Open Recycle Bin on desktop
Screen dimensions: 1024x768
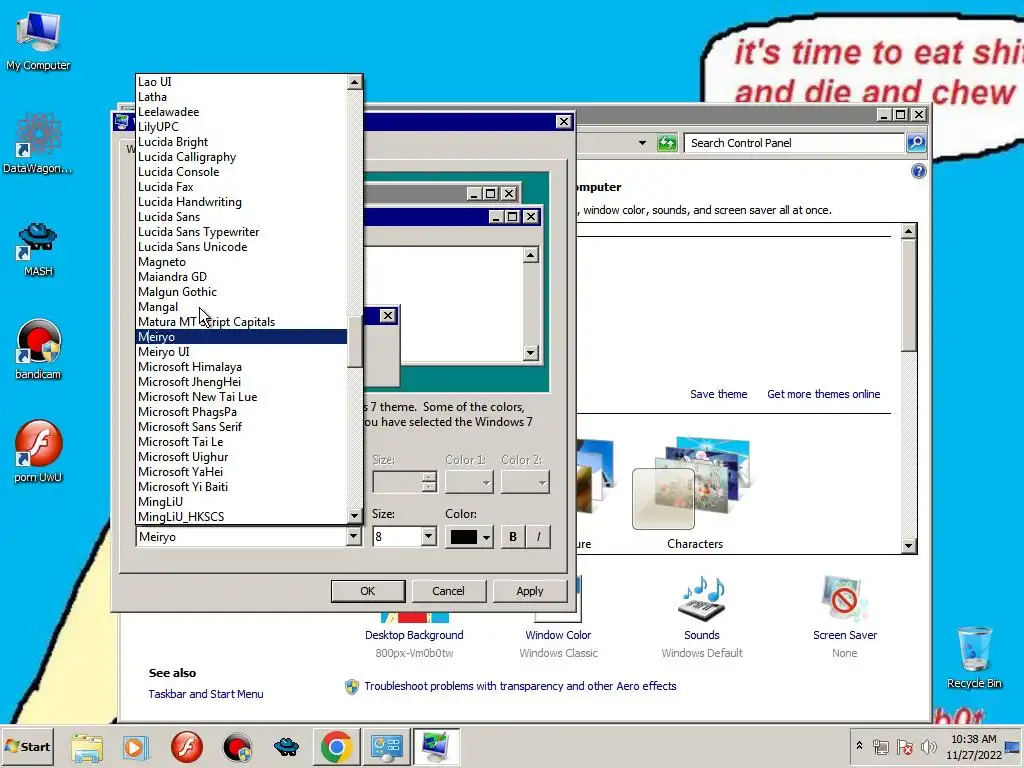(x=974, y=656)
